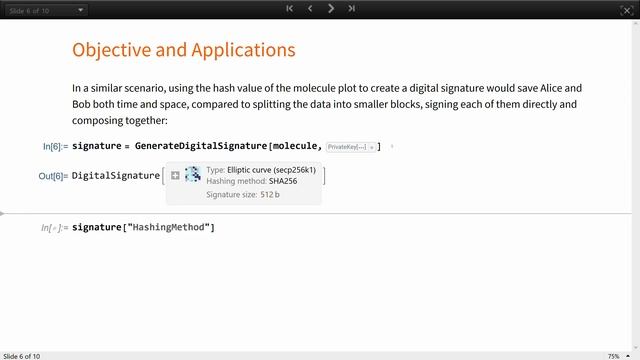Click the Objective and Applications title

coord(184,50)
